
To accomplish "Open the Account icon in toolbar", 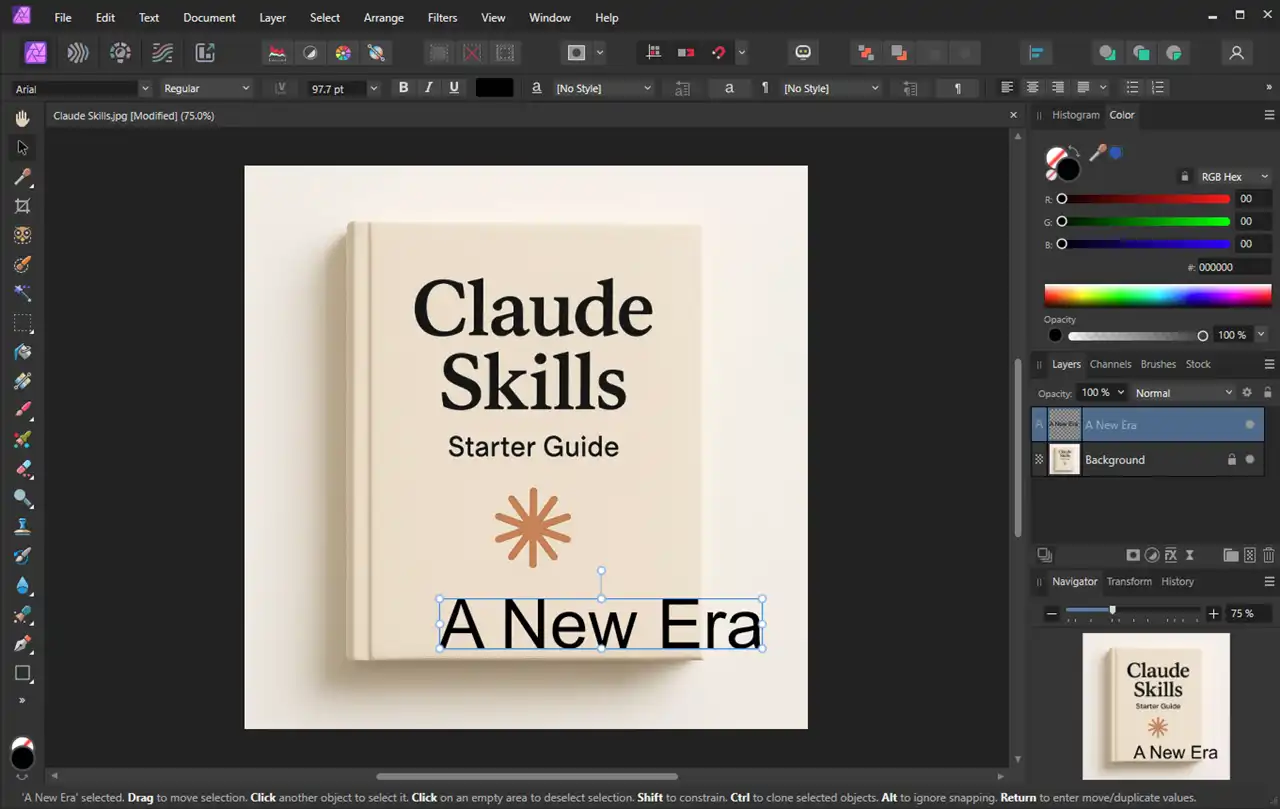I will coord(1237,53).
